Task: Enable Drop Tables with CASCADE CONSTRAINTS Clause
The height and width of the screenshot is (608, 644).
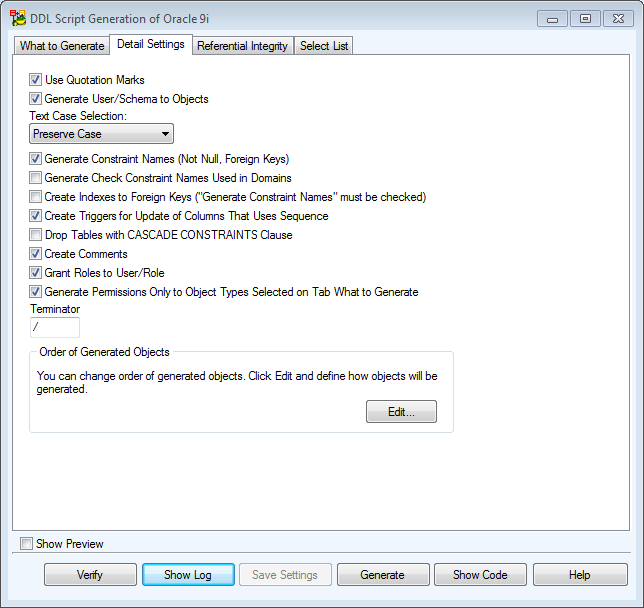Action: point(35,235)
